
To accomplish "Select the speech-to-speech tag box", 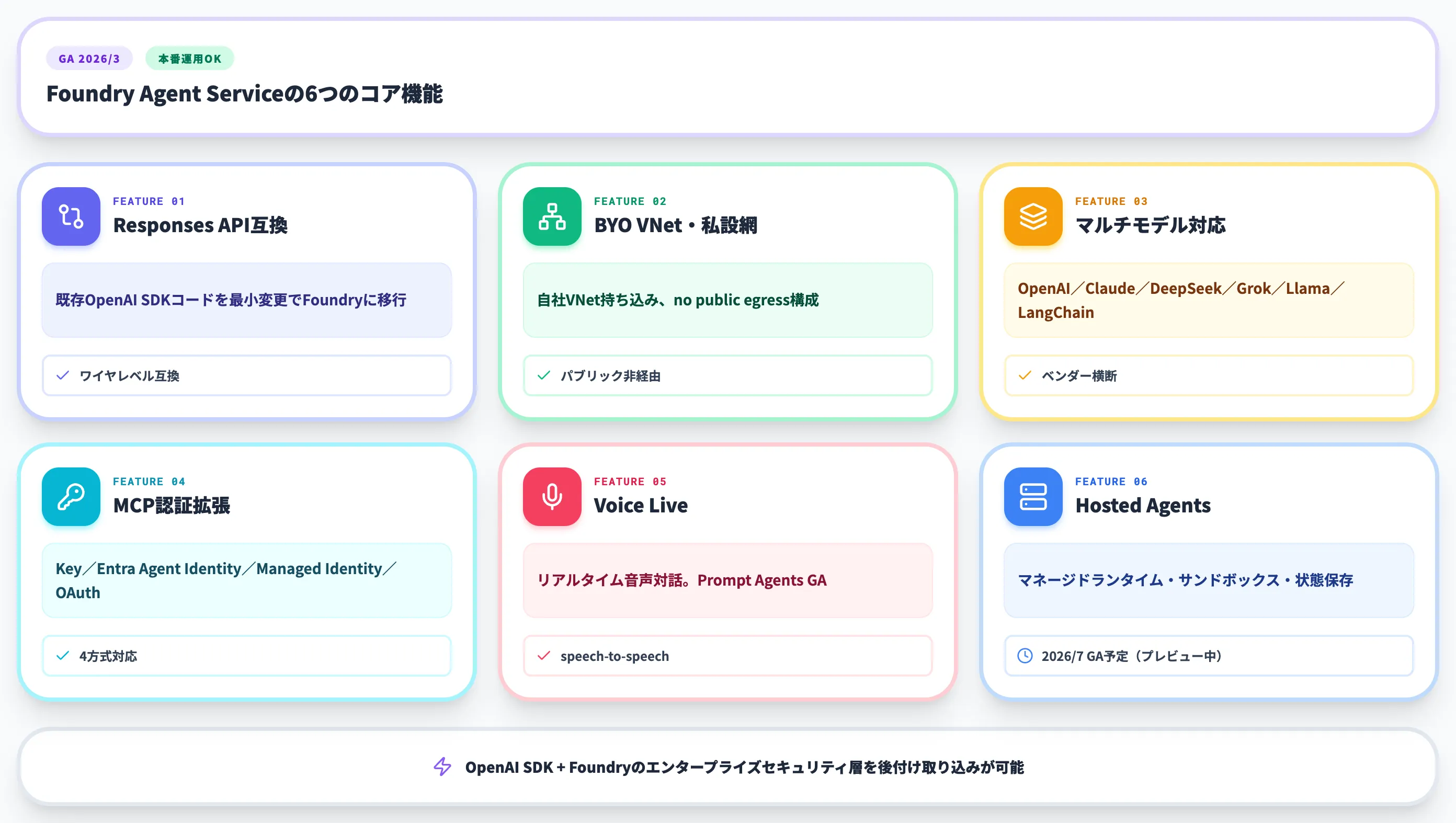I will point(727,656).
